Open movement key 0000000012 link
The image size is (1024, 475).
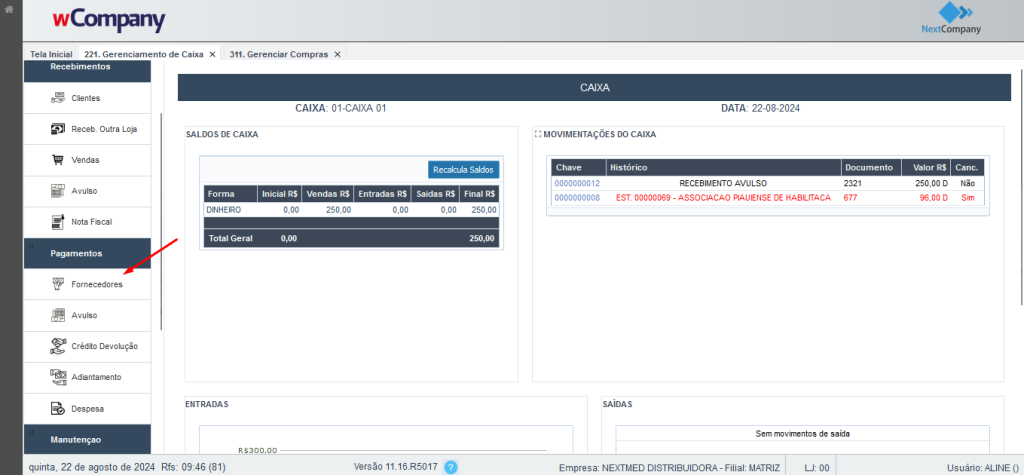point(577,184)
